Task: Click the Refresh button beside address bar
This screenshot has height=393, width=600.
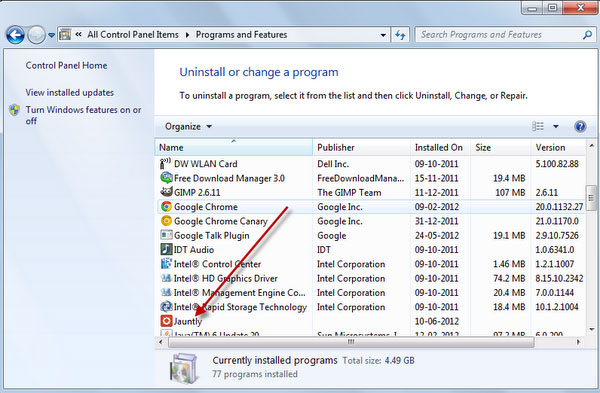Action: (400, 35)
